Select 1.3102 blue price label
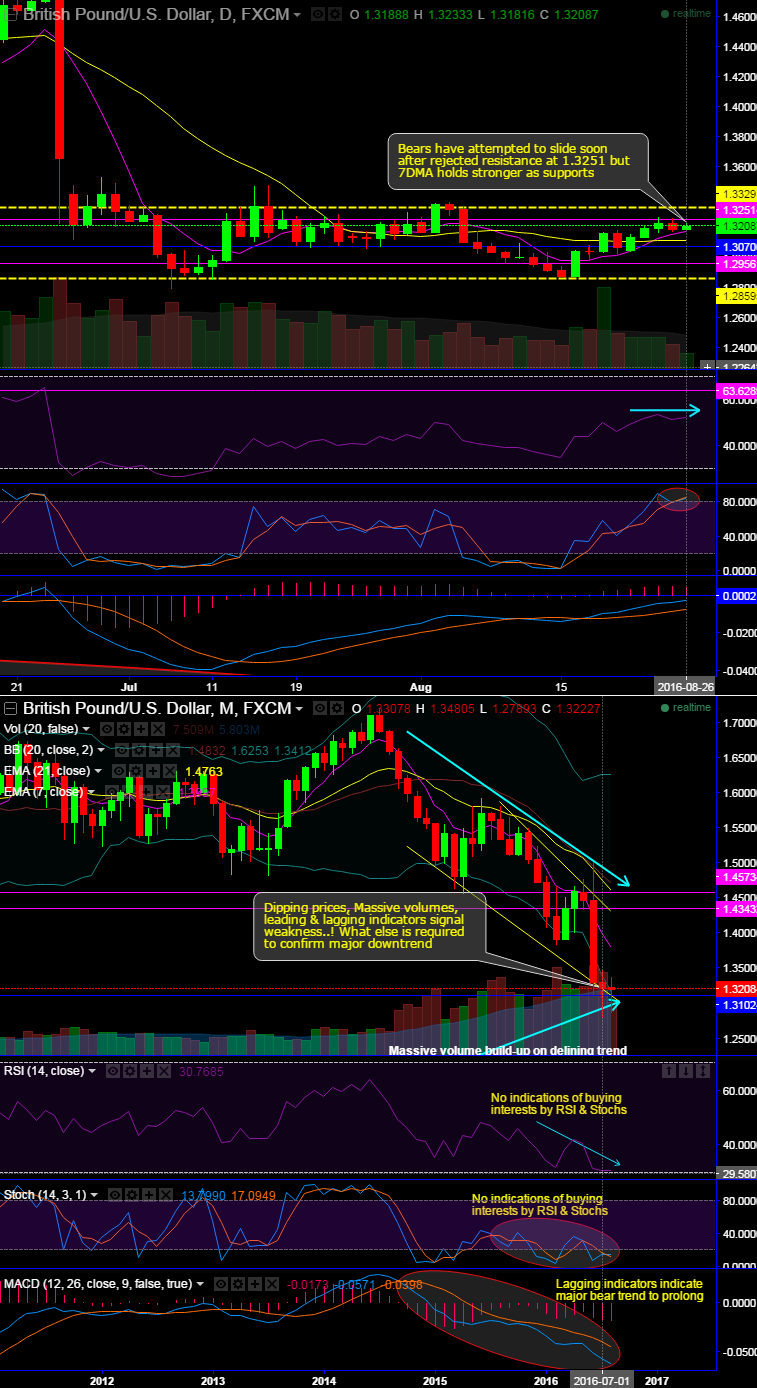Image resolution: width=757 pixels, height=1388 pixels. click(738, 1005)
